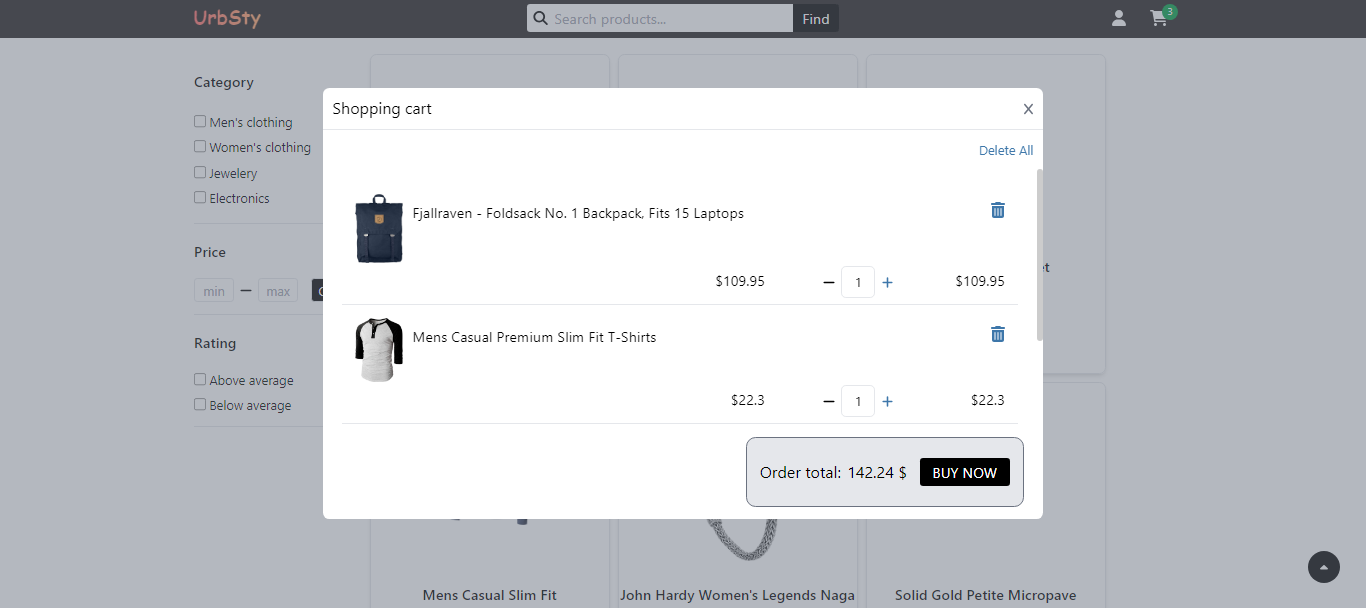
Task: Open the user account icon
Action: (x=1119, y=18)
